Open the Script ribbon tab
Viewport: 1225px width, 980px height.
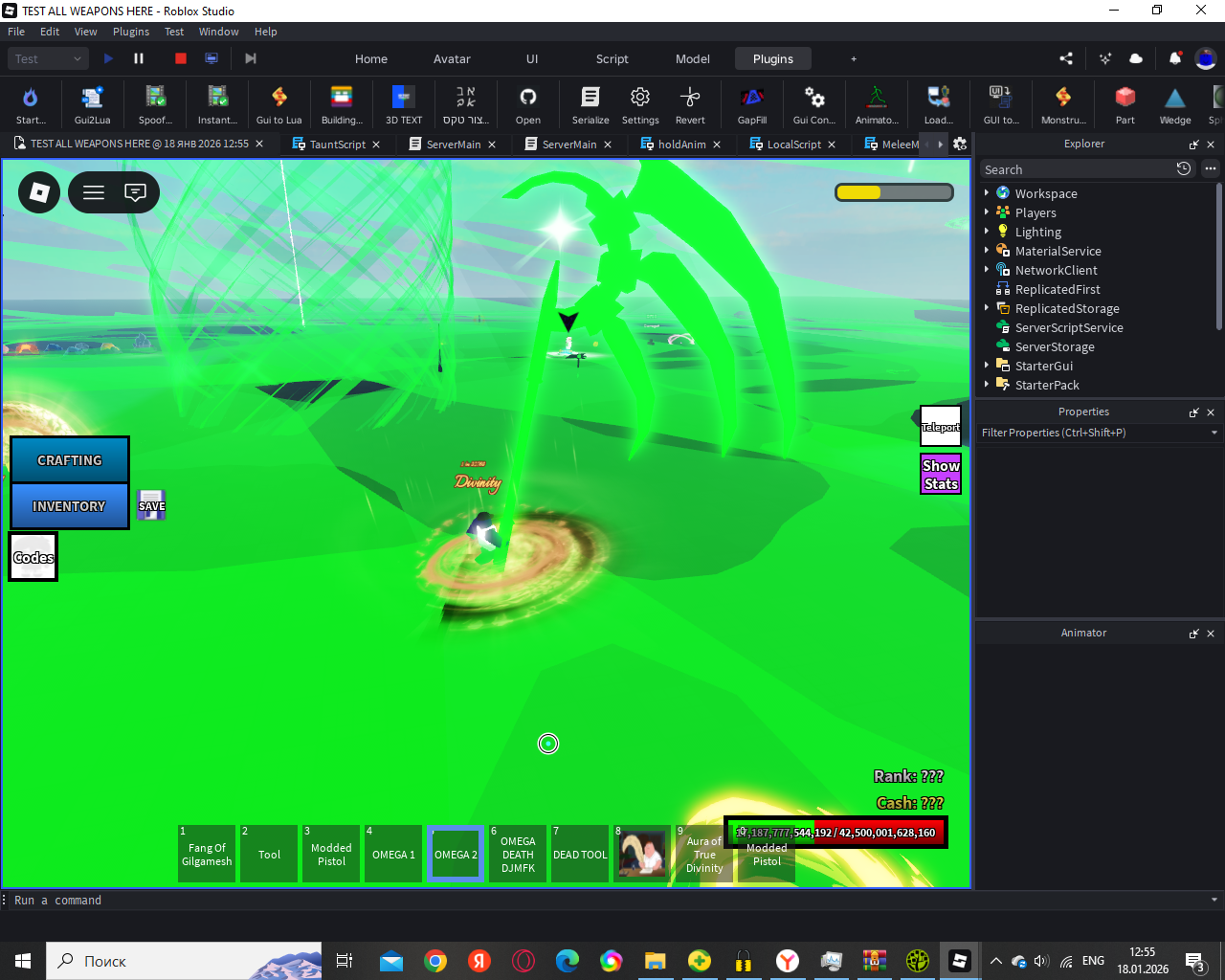coord(612,58)
